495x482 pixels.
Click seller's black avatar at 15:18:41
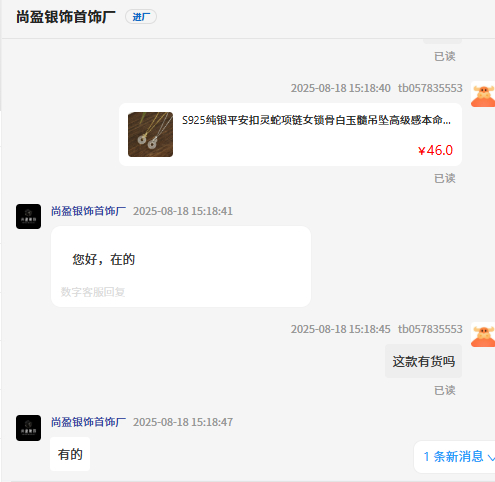[x=29, y=216]
